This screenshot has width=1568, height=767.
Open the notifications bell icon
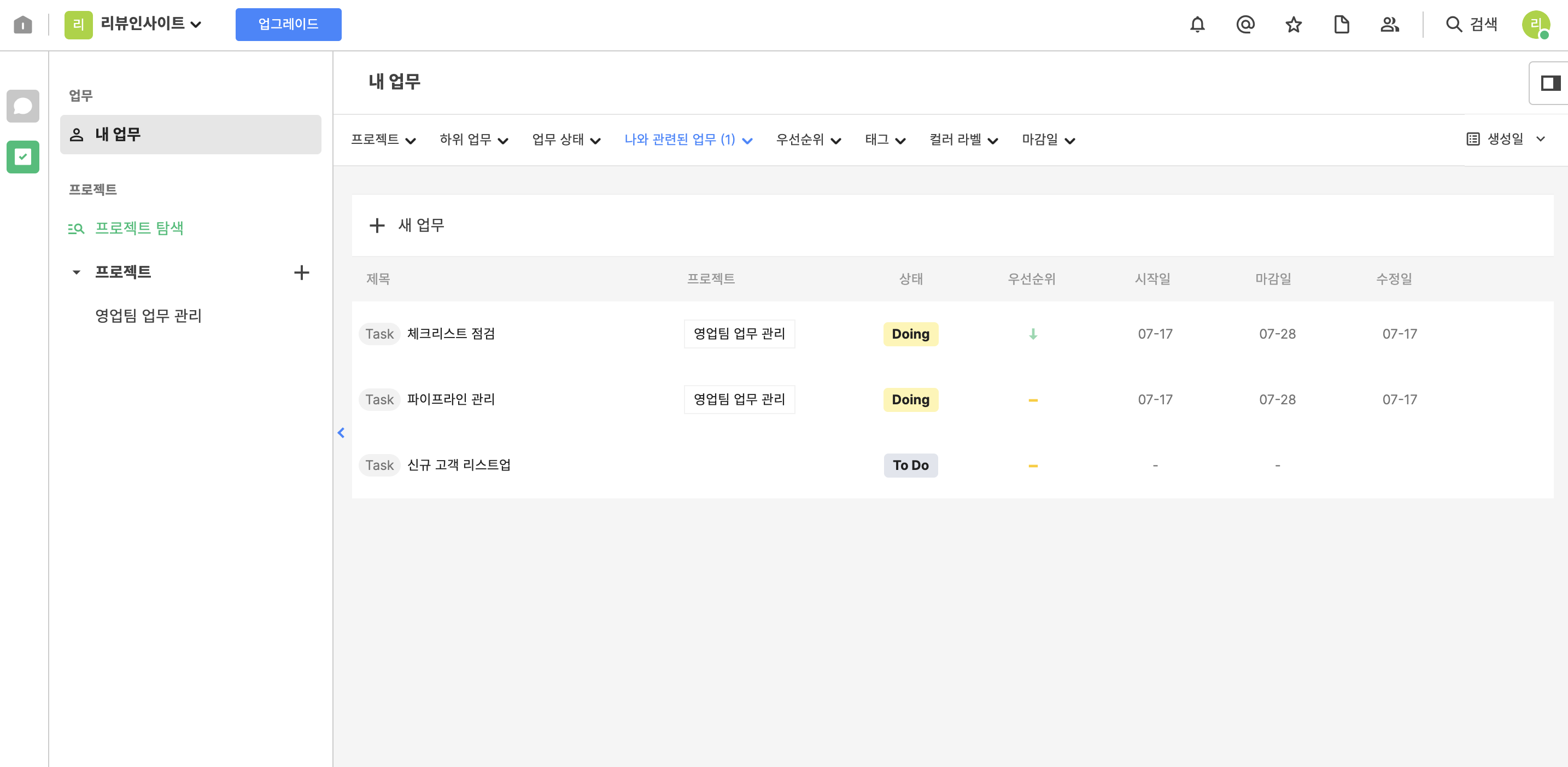1197,25
